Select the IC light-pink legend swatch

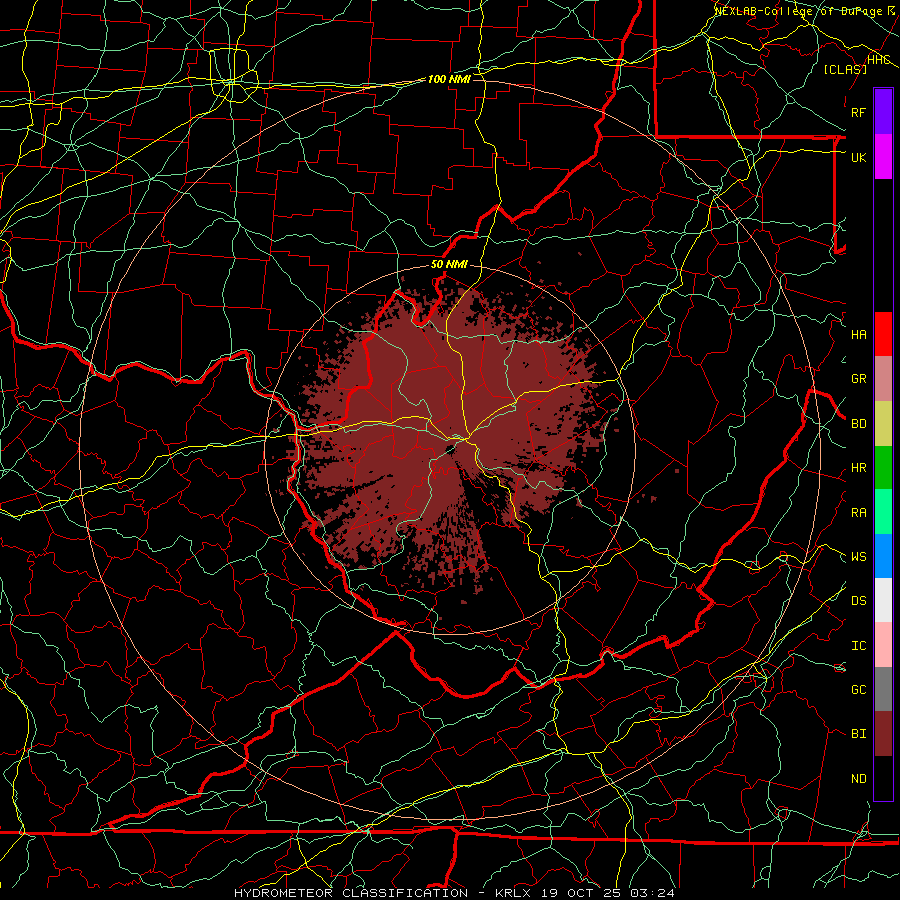(883, 645)
